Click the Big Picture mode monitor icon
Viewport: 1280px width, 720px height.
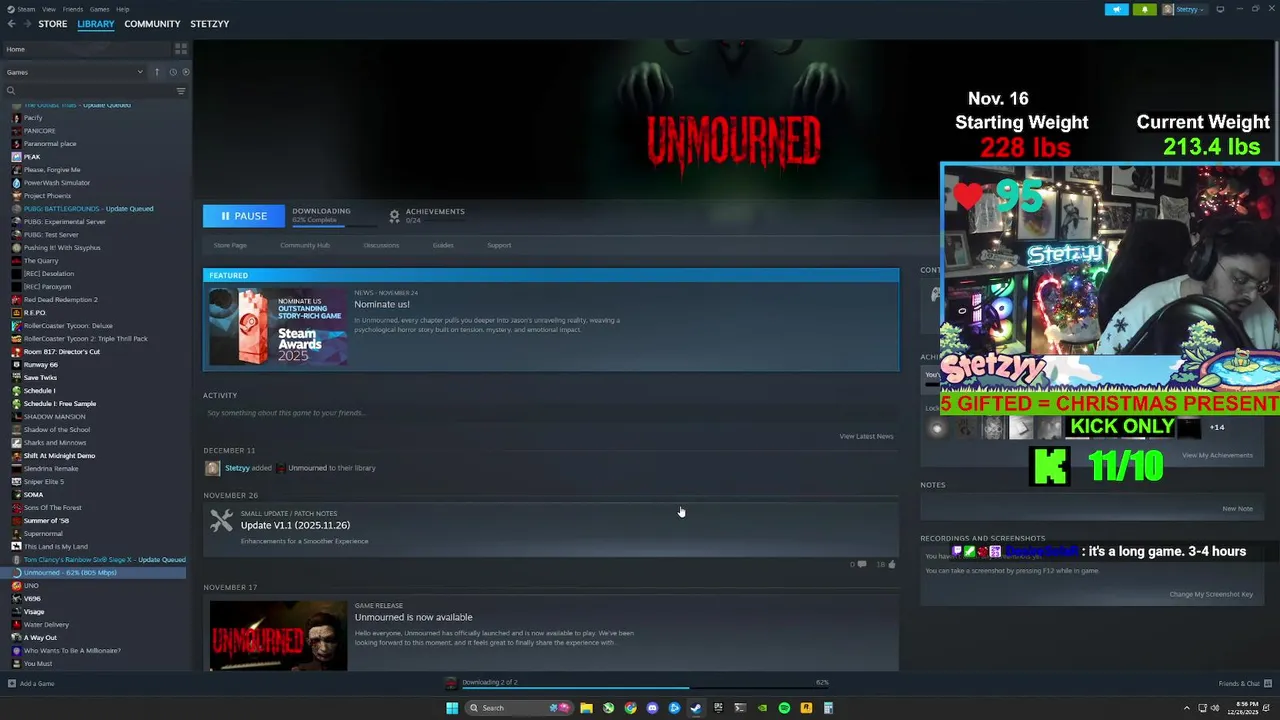tap(1220, 9)
